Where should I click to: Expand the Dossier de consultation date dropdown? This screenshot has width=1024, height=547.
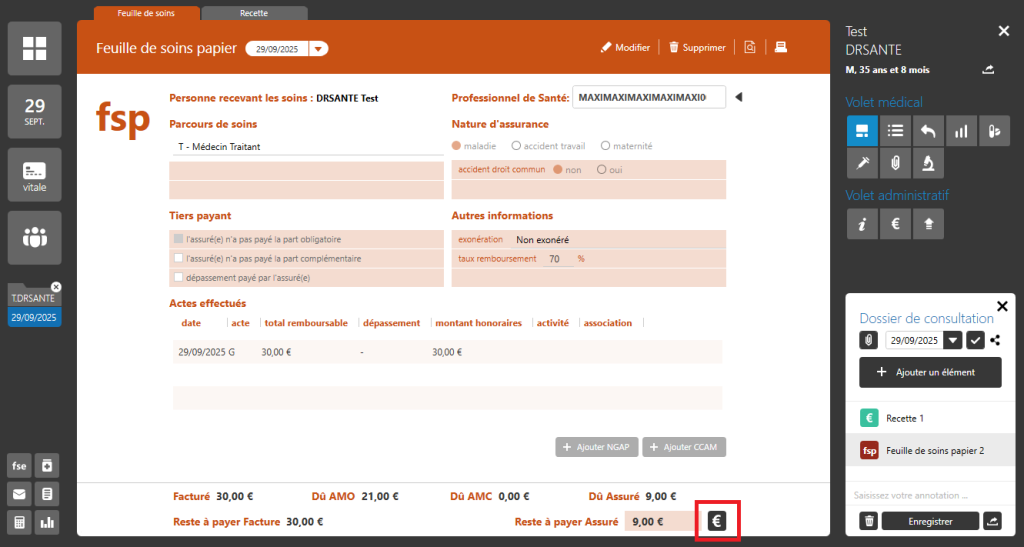click(x=953, y=340)
